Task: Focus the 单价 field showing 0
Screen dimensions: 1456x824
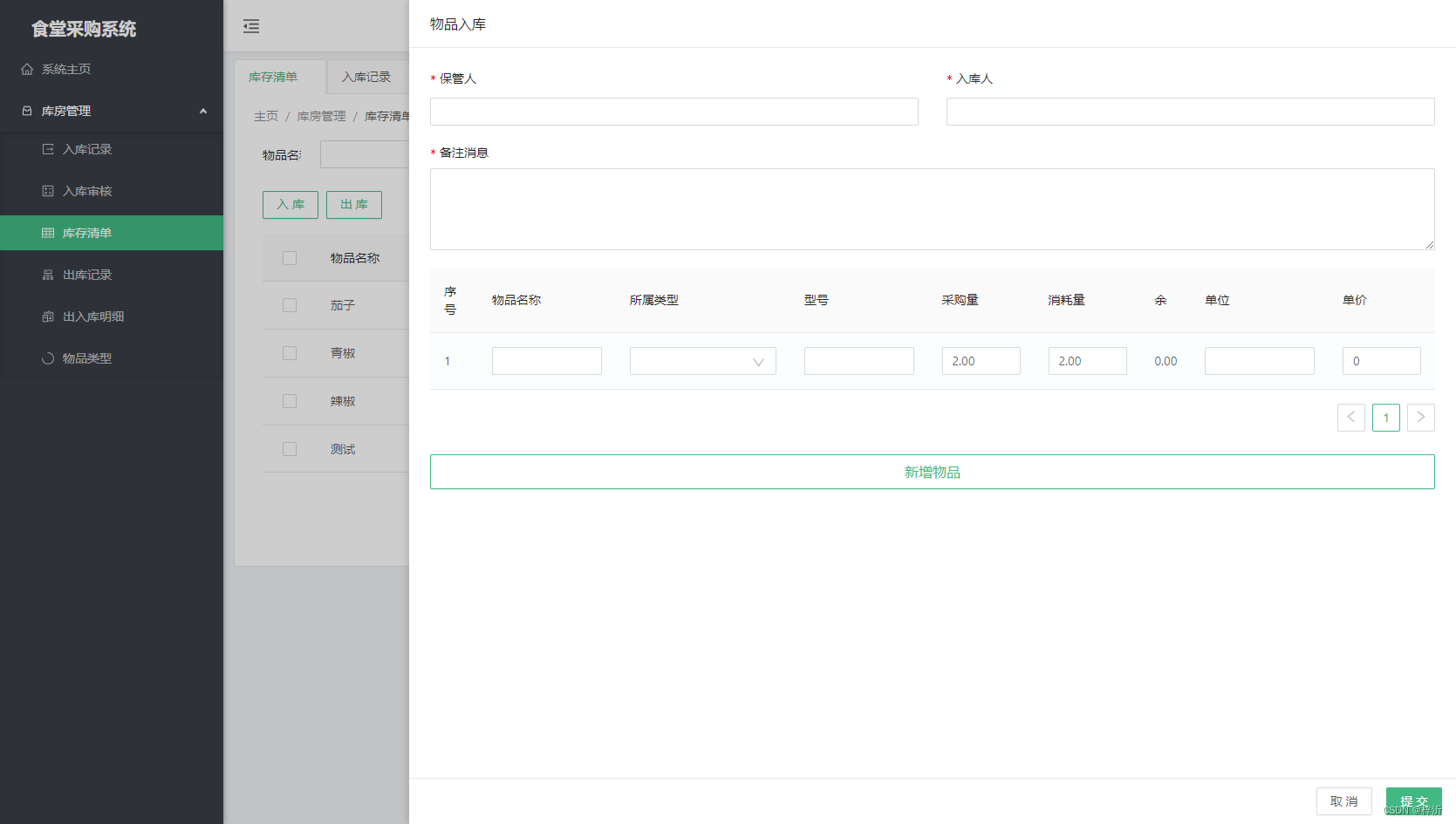Action: click(1382, 361)
